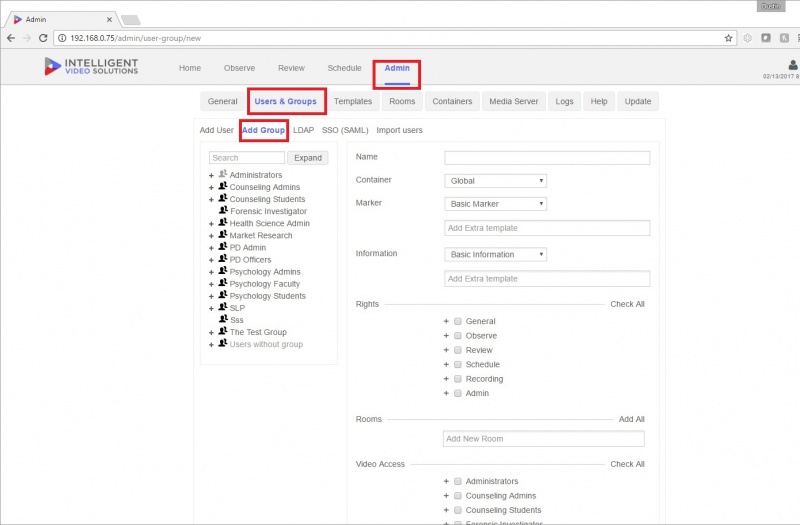Click the Add New Room field

tap(543, 439)
